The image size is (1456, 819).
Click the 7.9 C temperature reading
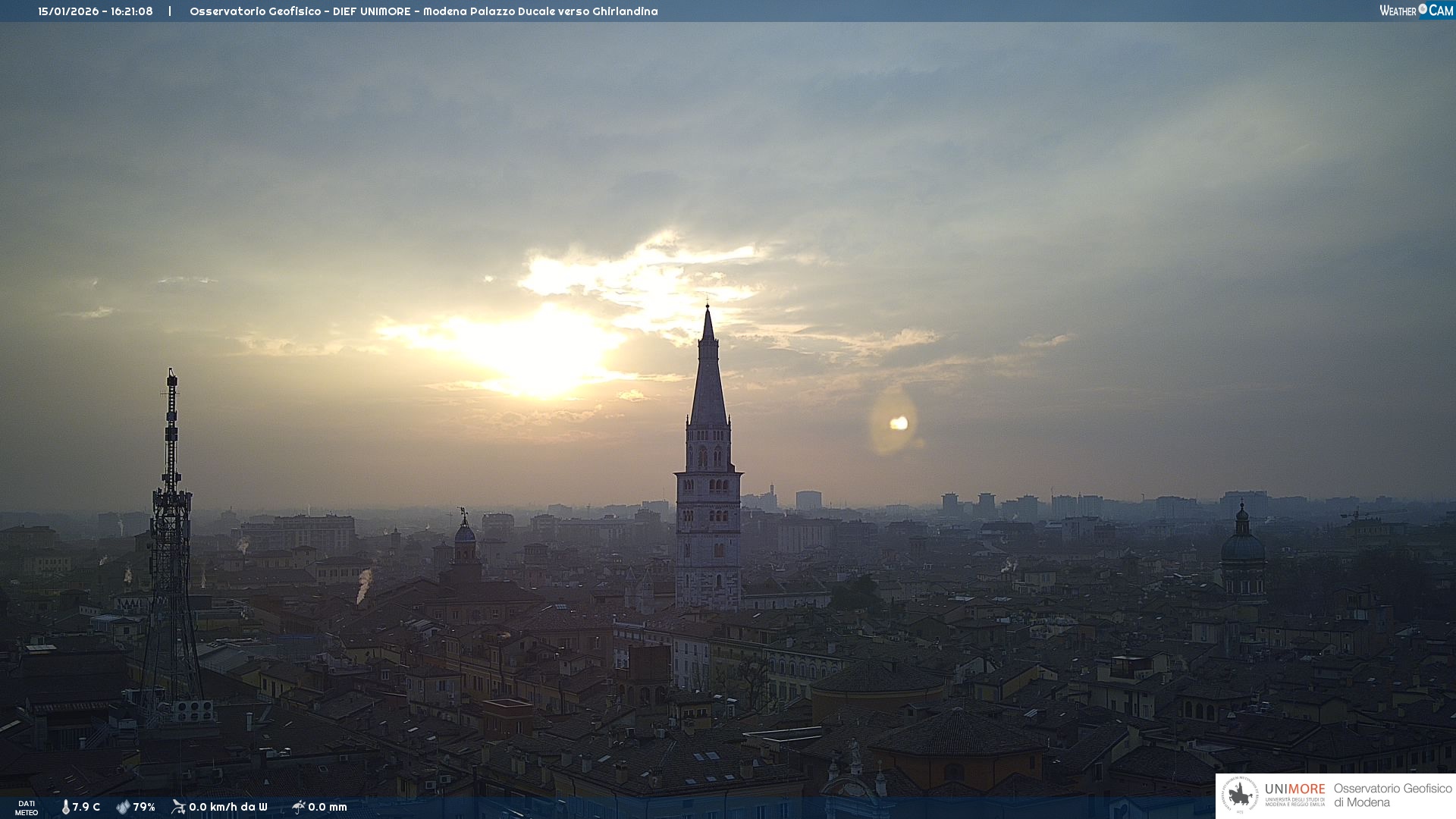(x=86, y=807)
